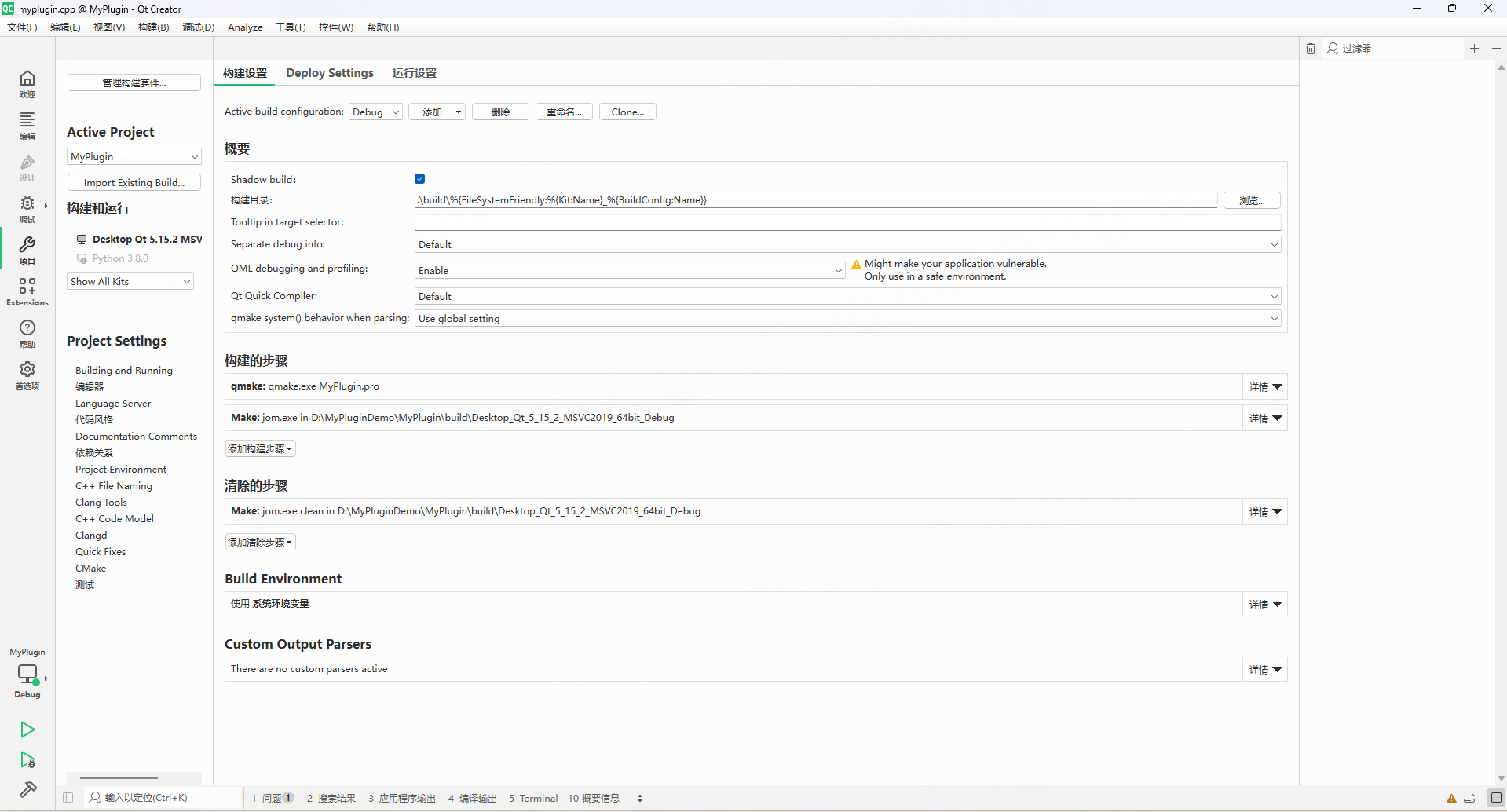Click the progress details icon in status bar
The image size is (1507, 812).
pyautogui.click(x=1469, y=799)
